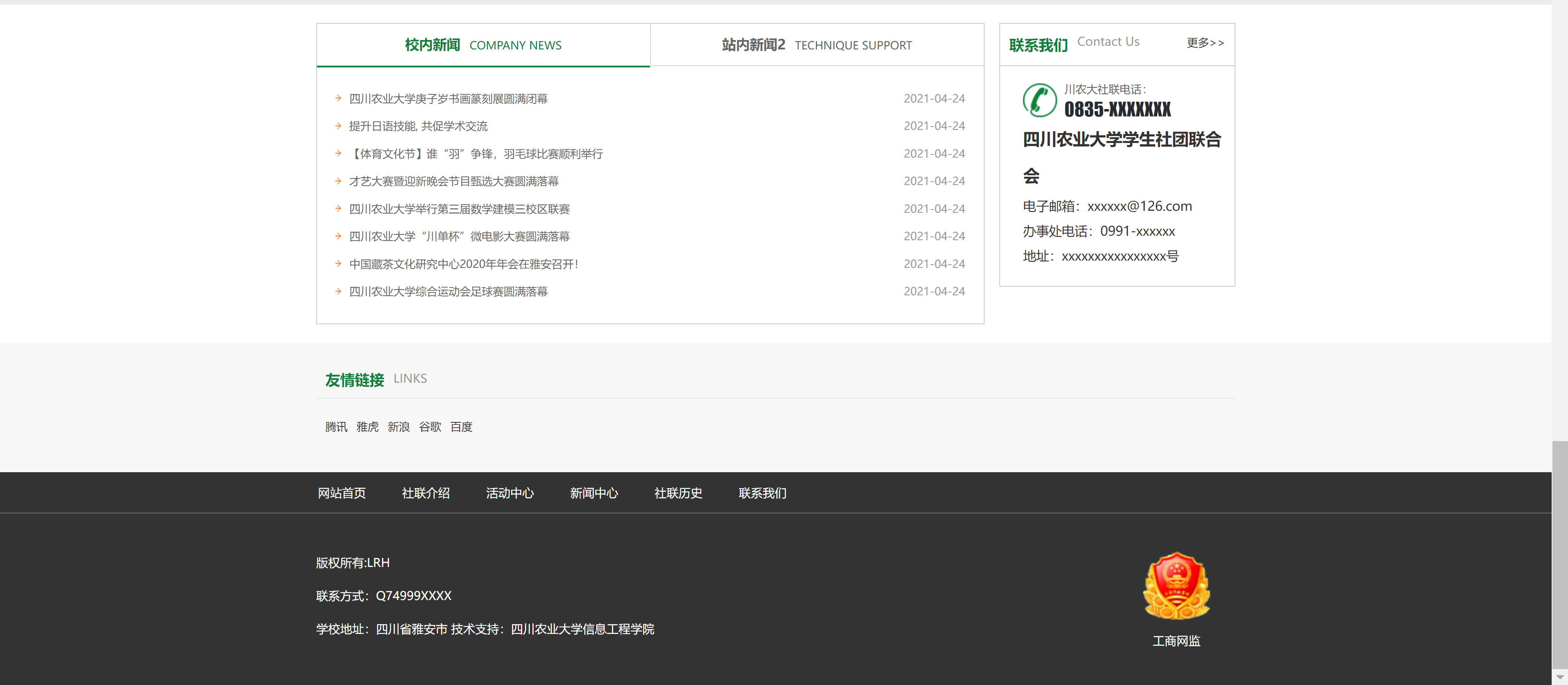The height and width of the screenshot is (685, 1568).
Task: Open 社联历史 in footer navigation
Action: pyautogui.click(x=678, y=493)
